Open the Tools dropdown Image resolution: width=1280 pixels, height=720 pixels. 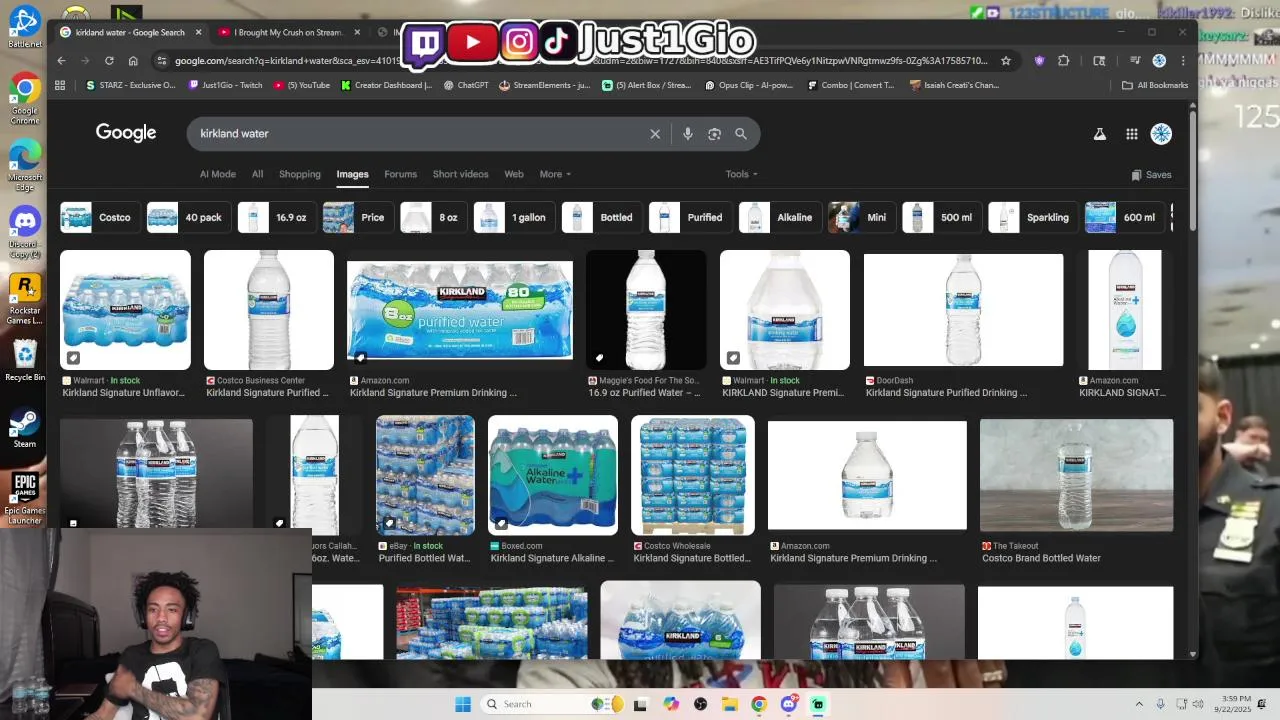point(741,174)
